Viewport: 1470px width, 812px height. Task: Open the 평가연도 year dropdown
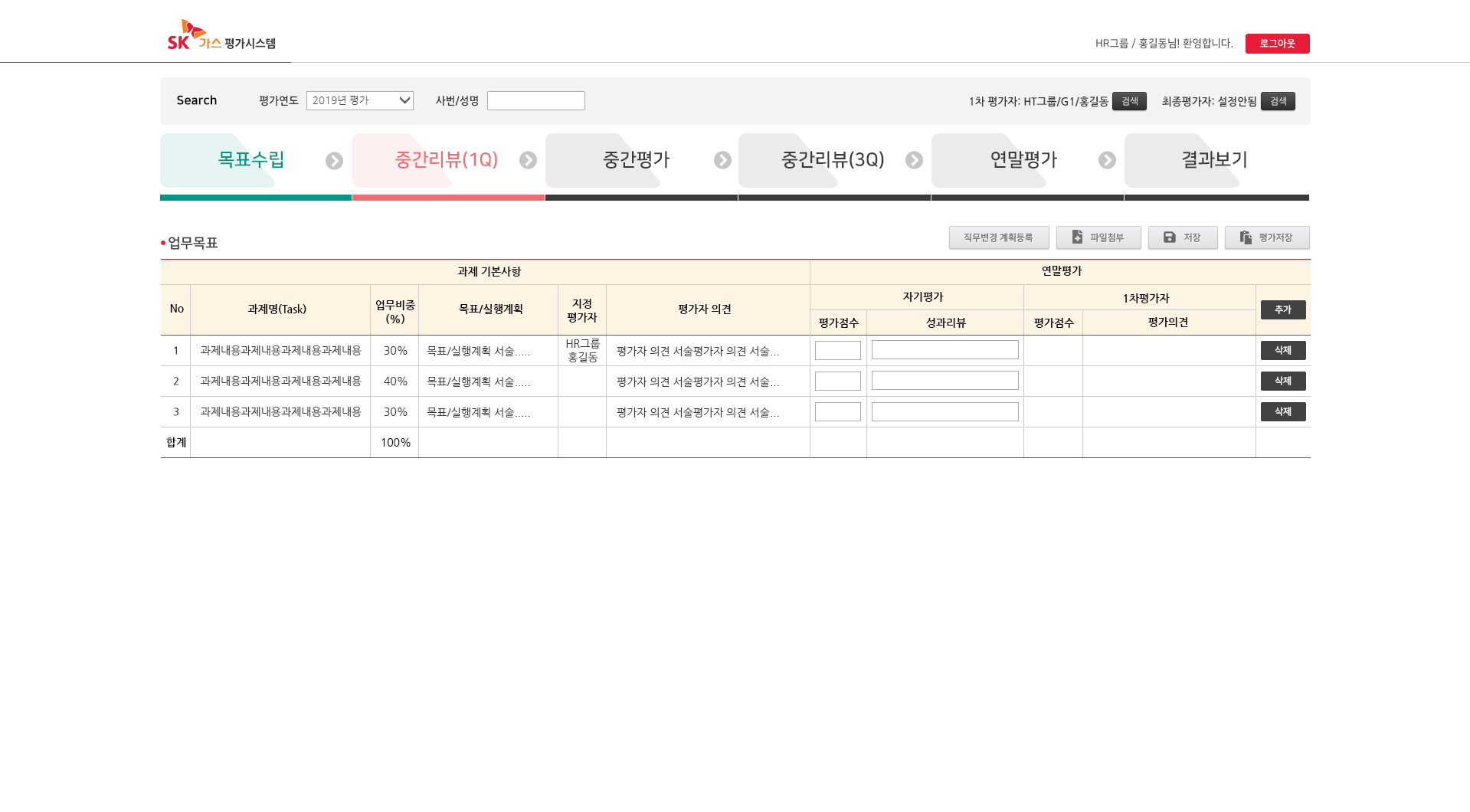point(359,100)
